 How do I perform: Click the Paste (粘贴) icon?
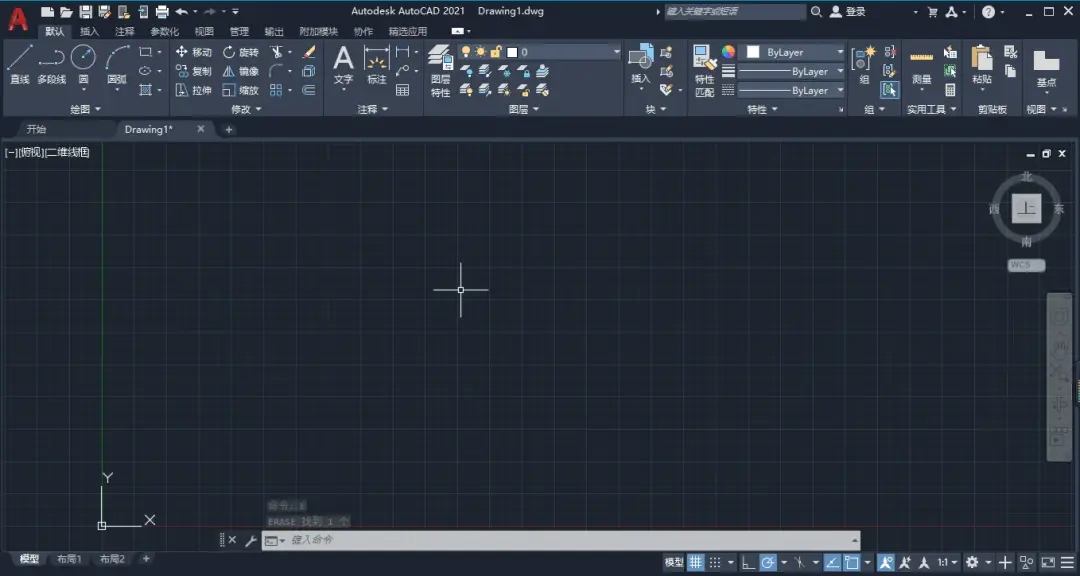(x=982, y=65)
